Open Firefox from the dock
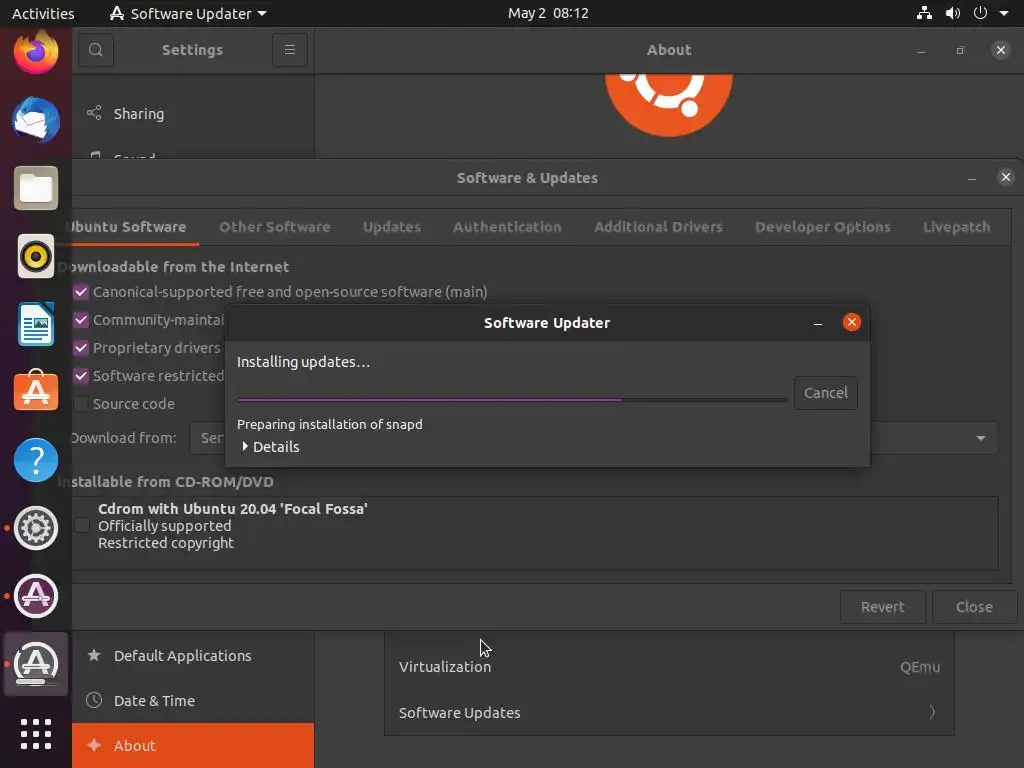This screenshot has width=1024, height=768. click(x=36, y=52)
